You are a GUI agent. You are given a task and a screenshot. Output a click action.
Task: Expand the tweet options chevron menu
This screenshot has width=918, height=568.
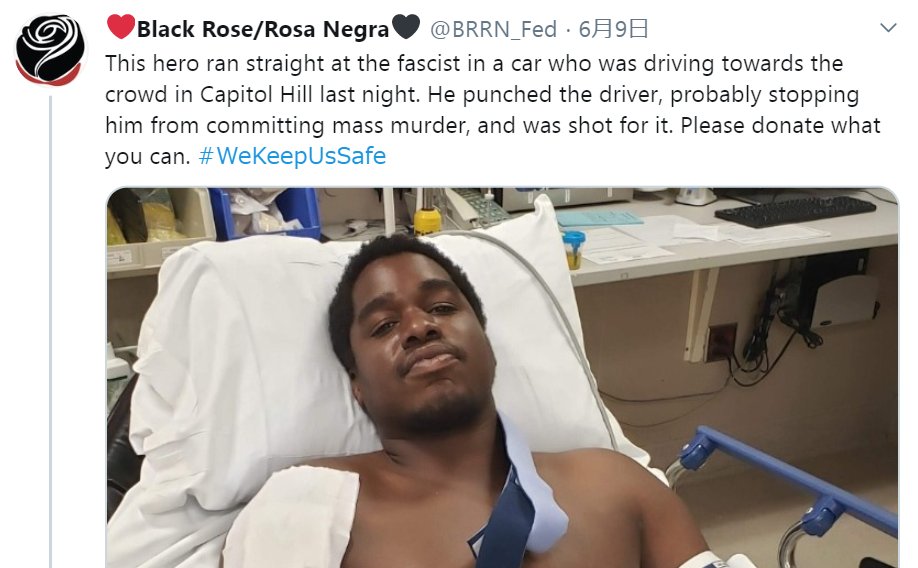point(888,28)
